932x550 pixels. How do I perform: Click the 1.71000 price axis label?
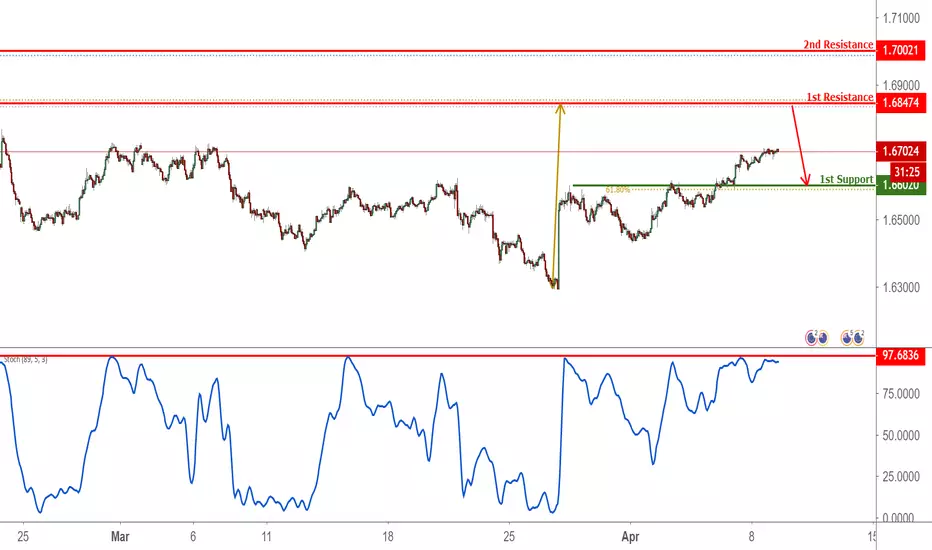901,18
